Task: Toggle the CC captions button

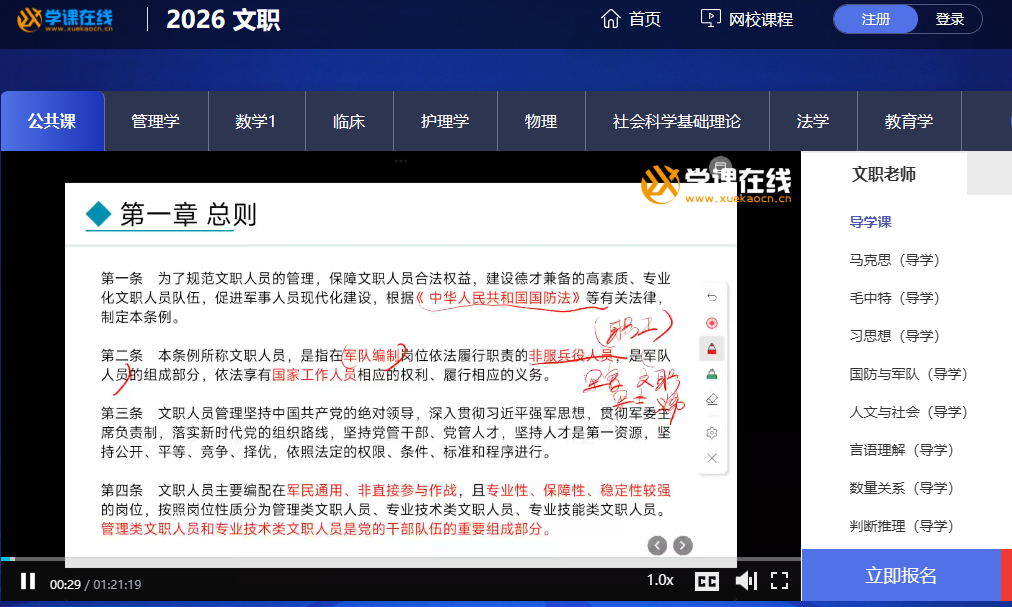Action: point(707,582)
